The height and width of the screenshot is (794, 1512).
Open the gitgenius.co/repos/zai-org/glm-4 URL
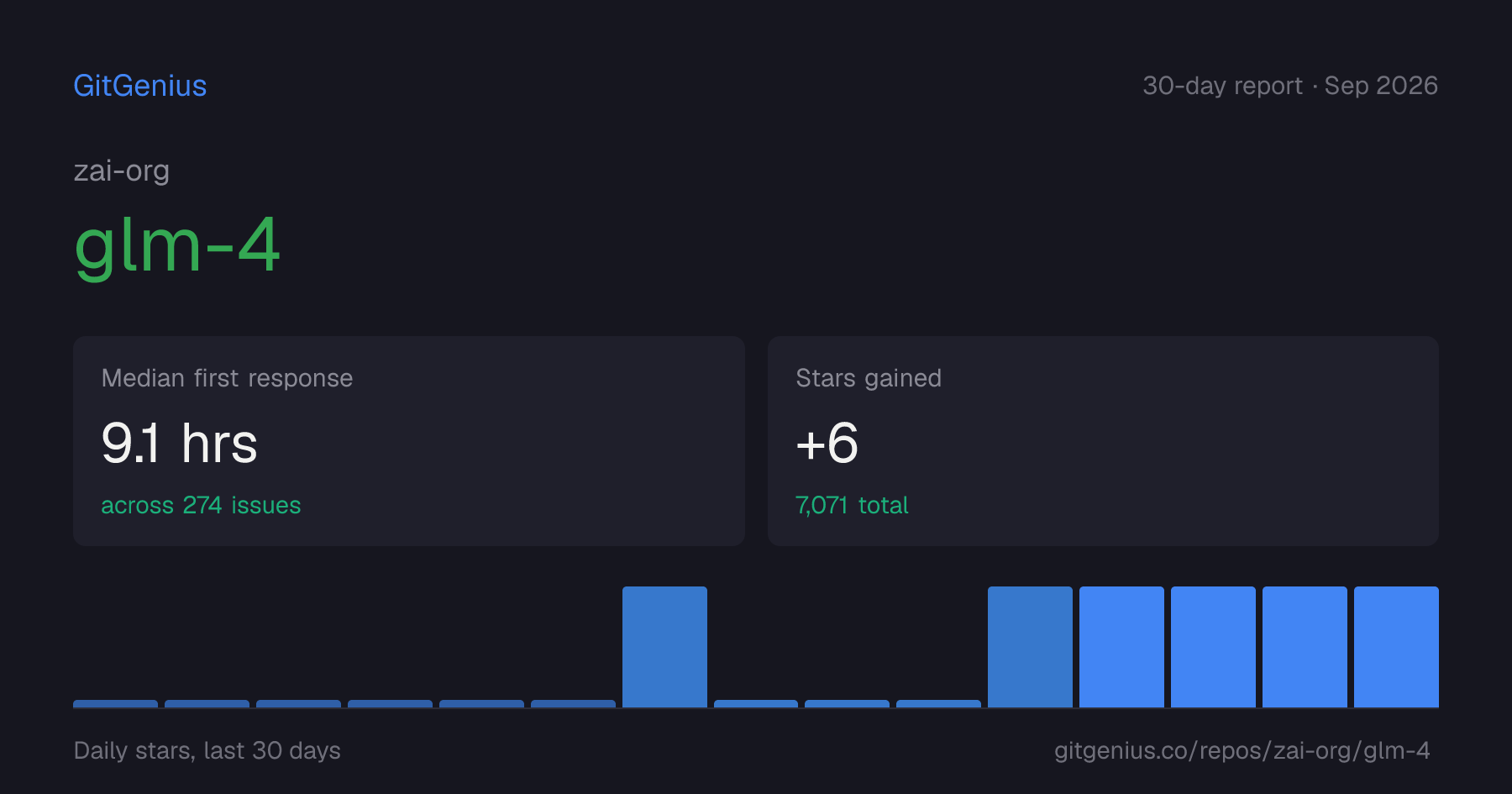(x=1242, y=750)
